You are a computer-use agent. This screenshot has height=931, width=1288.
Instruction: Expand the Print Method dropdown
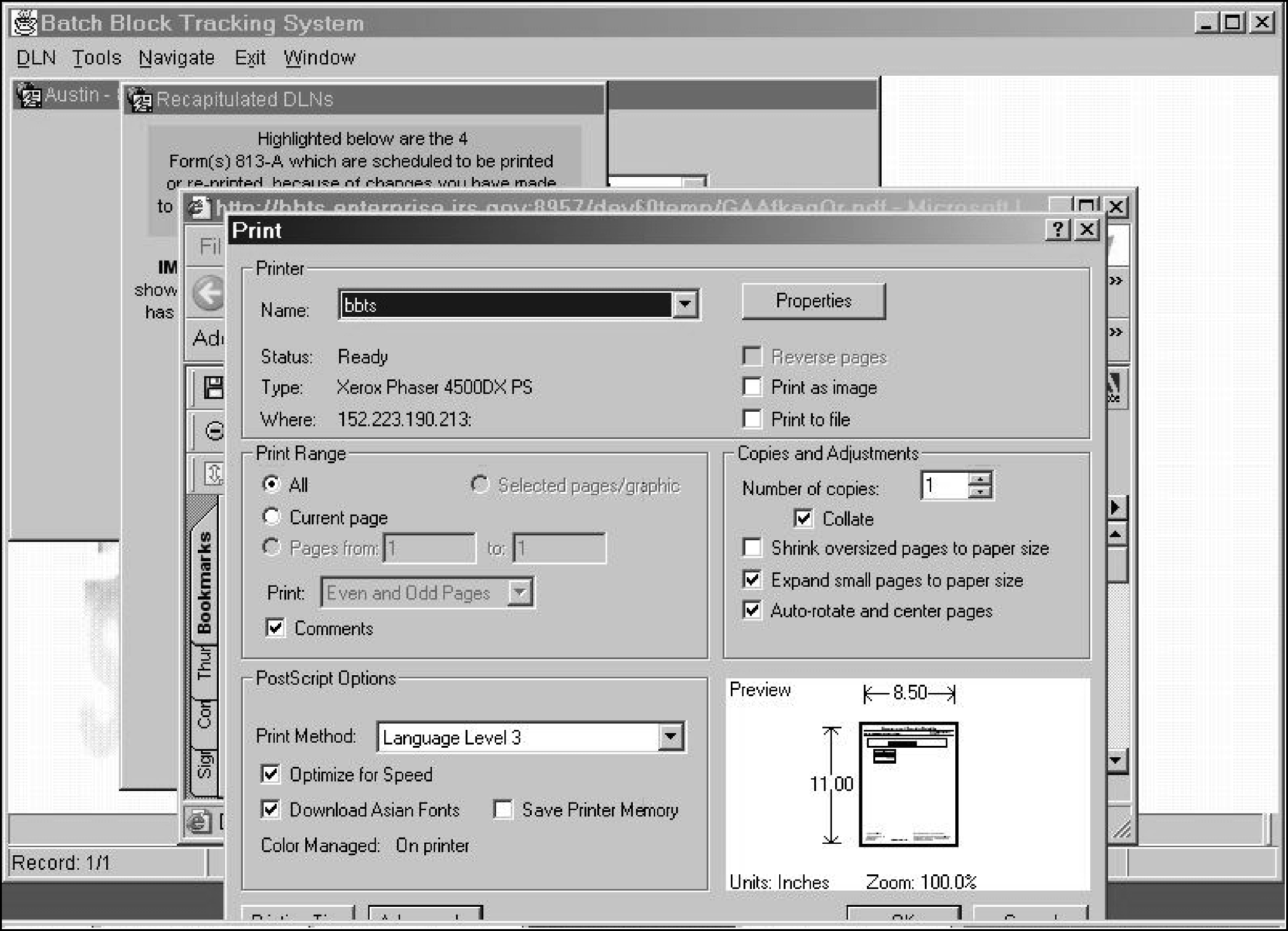click(670, 737)
